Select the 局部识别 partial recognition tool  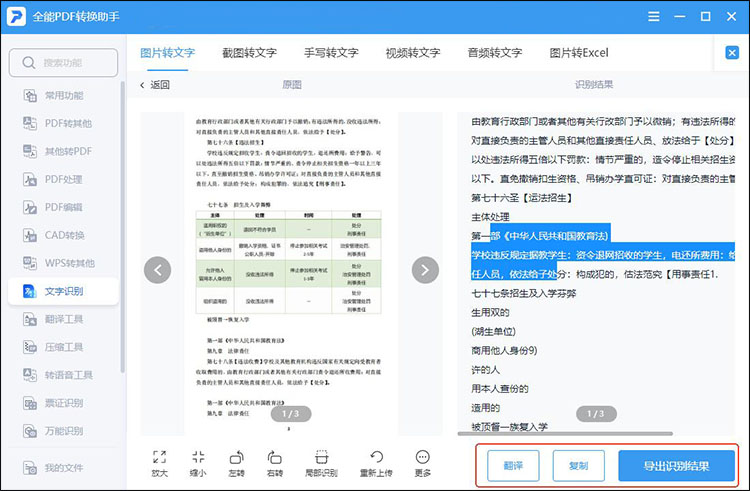coord(322,456)
